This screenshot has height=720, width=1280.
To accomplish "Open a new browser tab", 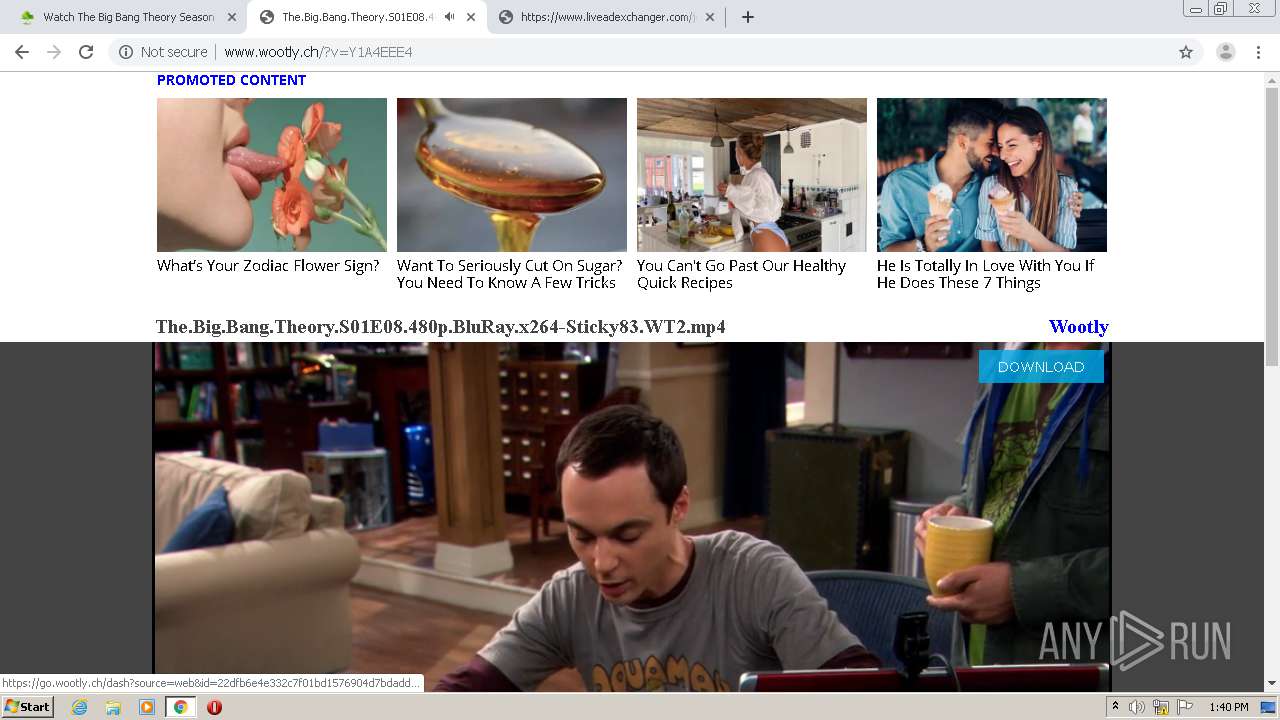I will [x=748, y=17].
